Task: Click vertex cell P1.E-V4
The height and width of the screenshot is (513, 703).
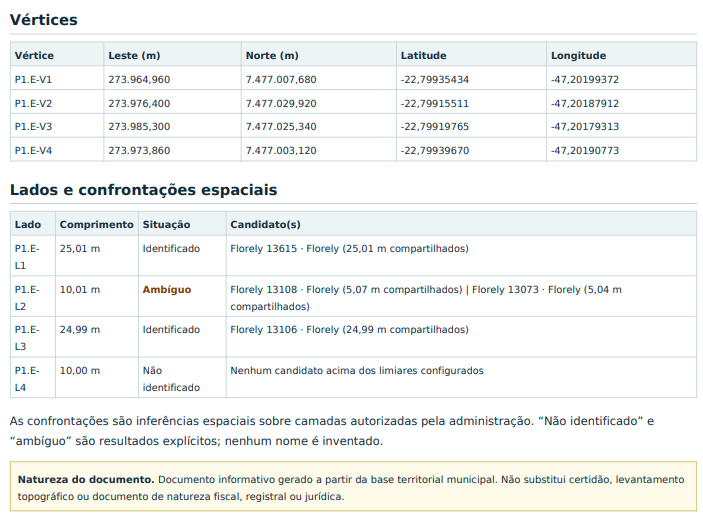Action: pyautogui.click(x=33, y=150)
